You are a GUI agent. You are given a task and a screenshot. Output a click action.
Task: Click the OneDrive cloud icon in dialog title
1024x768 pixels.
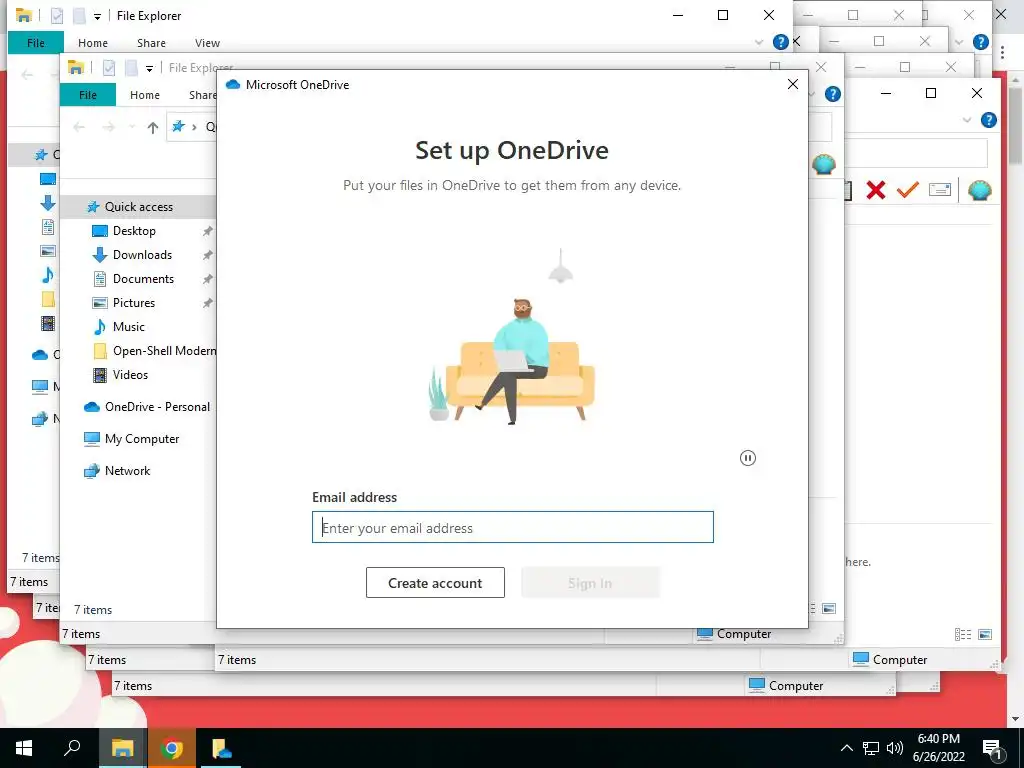pyautogui.click(x=232, y=84)
